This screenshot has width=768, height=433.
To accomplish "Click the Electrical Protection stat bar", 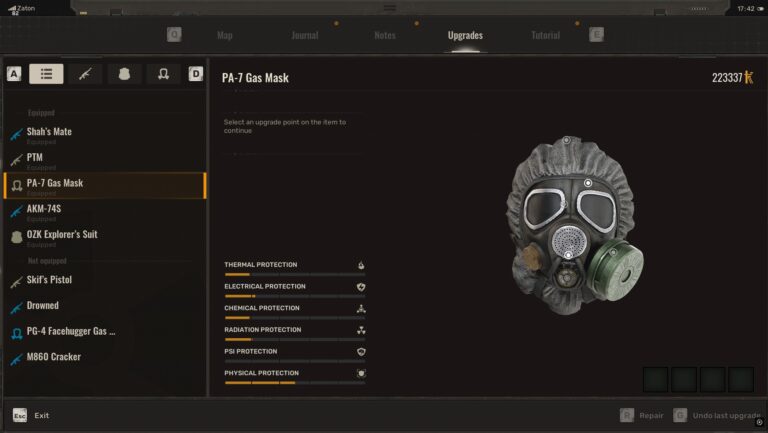I will pos(295,296).
